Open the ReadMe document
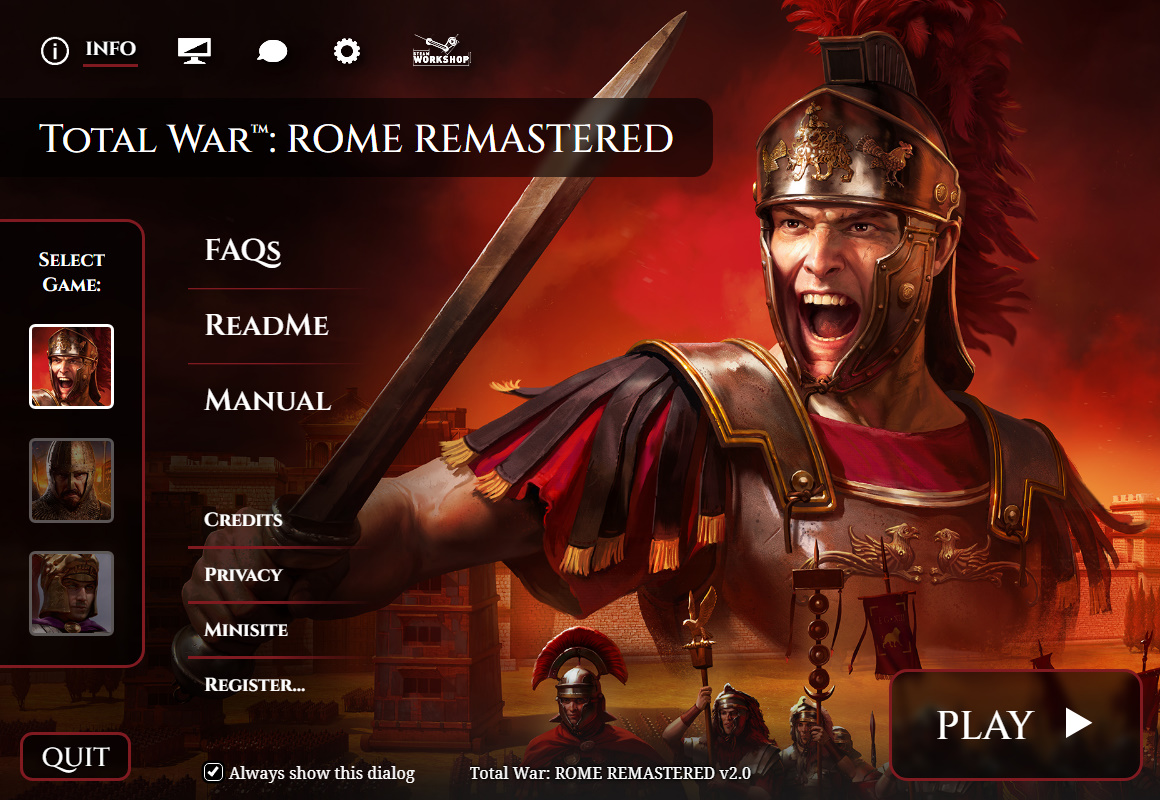The width and height of the screenshot is (1160, 800). pyautogui.click(x=266, y=326)
